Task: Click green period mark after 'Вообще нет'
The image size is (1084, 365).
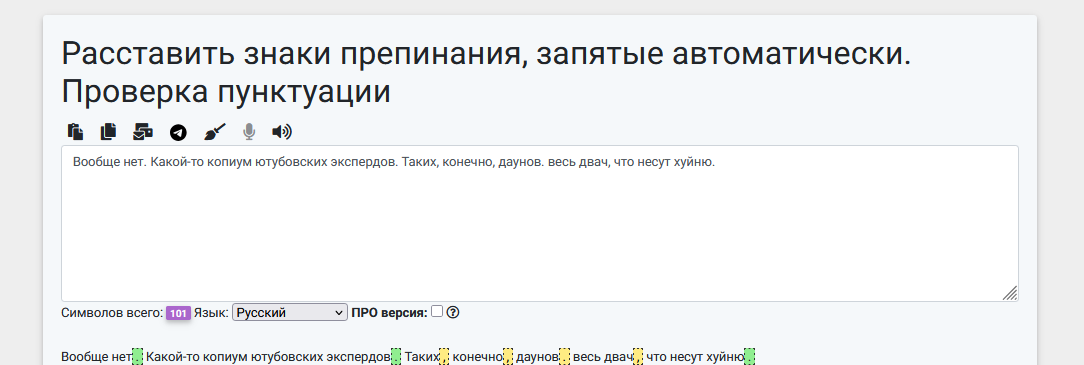Action: [138, 357]
